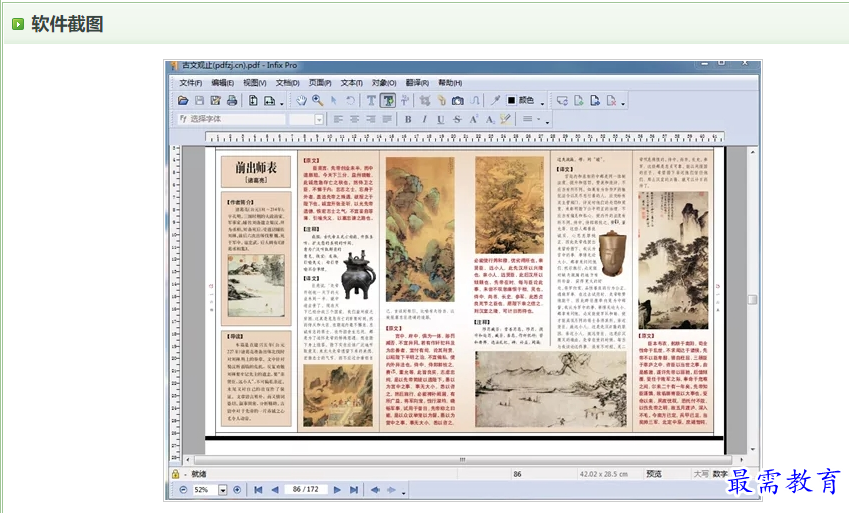Open the page toolbar options arrow

pos(623,103)
